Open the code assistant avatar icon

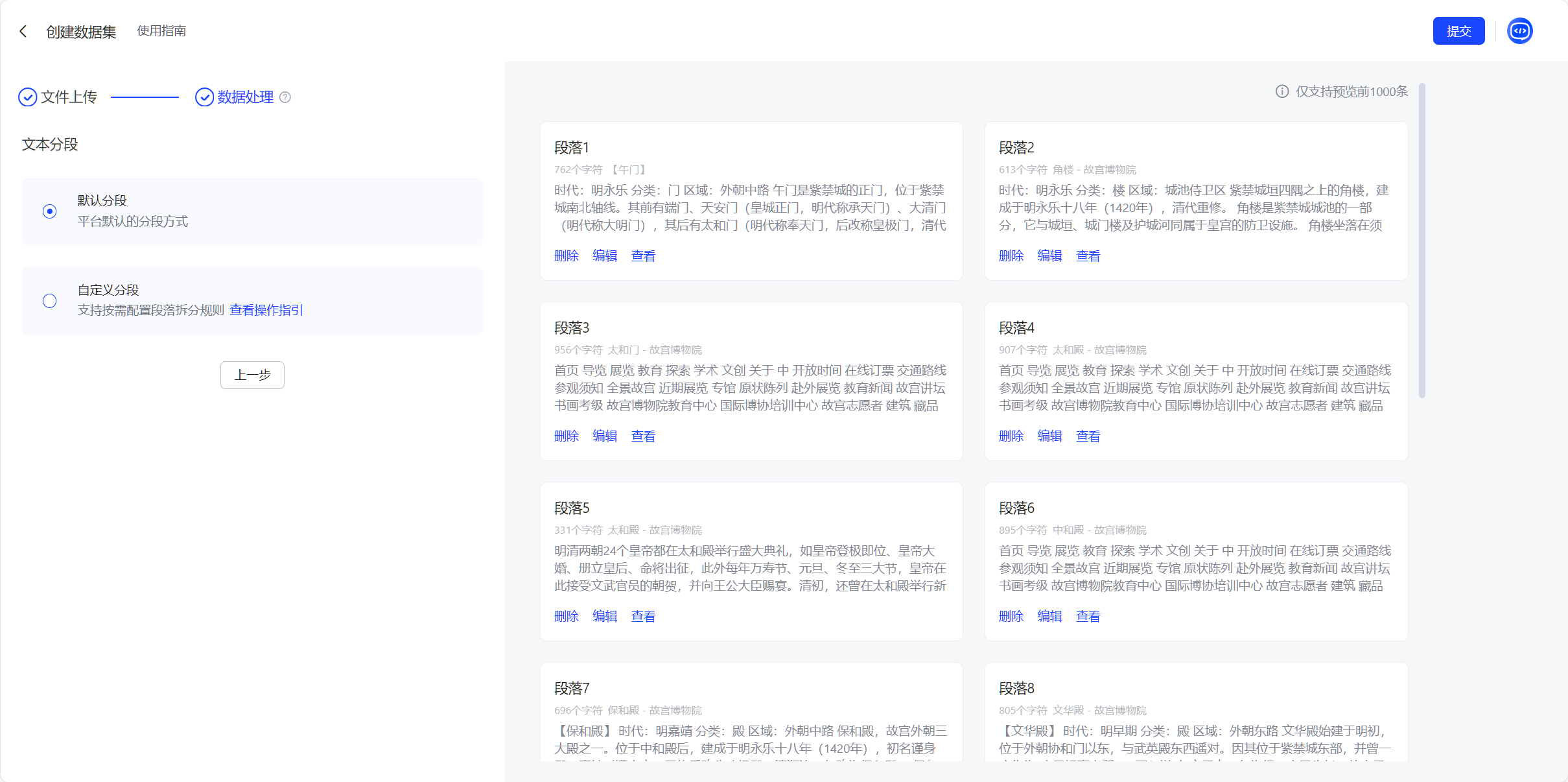click(1519, 31)
